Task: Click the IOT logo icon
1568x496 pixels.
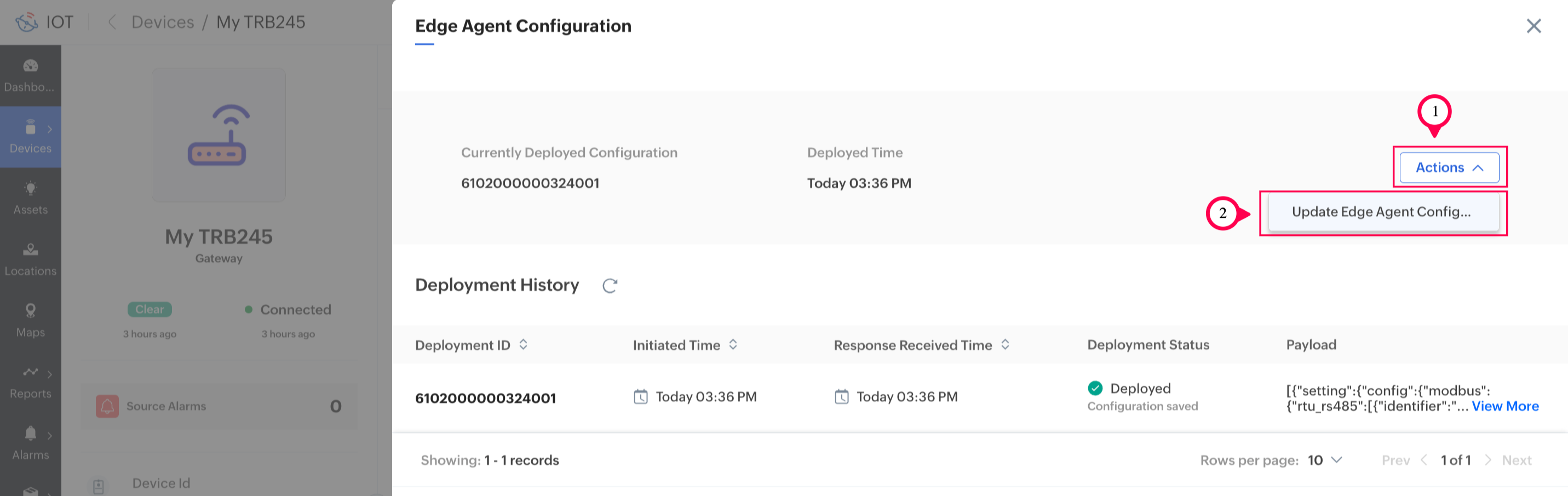Action: (x=27, y=22)
